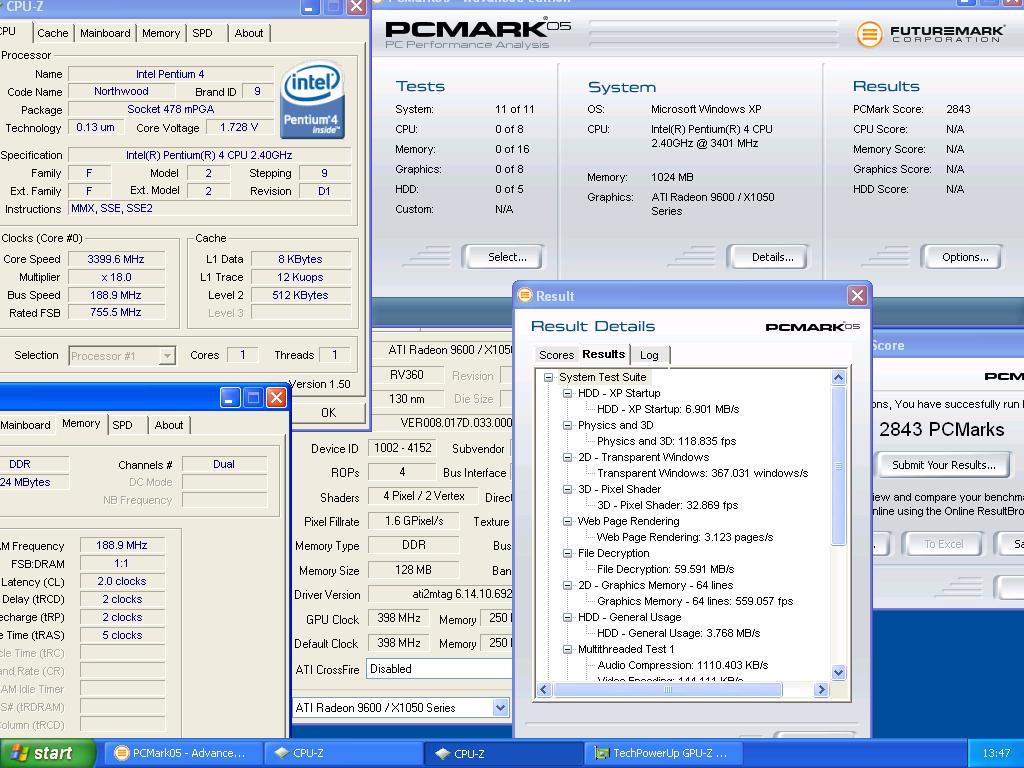Close the top CPU-Z window
Screen dimensions: 1024x768
click(x=357, y=7)
